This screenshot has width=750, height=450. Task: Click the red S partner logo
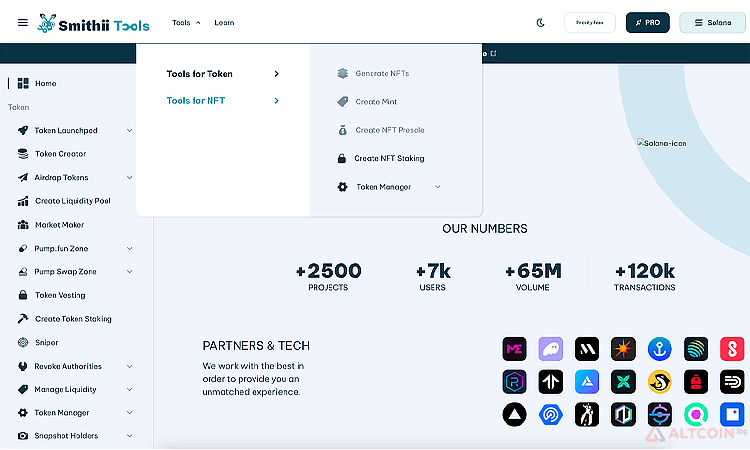click(732, 349)
